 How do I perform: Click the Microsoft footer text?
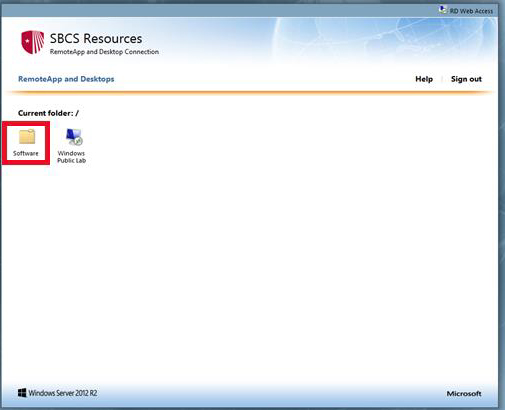tap(464, 394)
